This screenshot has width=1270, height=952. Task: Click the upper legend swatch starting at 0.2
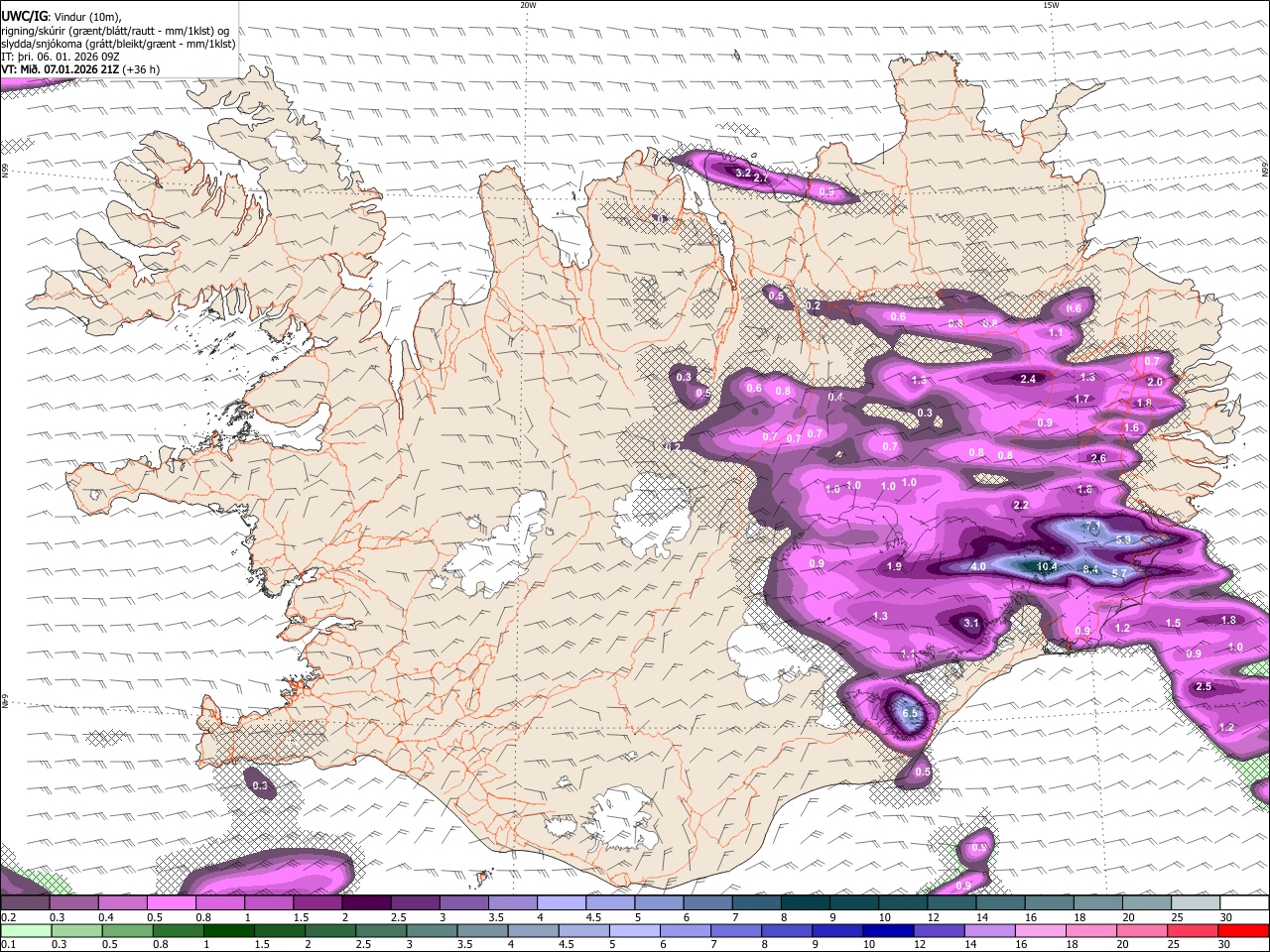[25, 903]
